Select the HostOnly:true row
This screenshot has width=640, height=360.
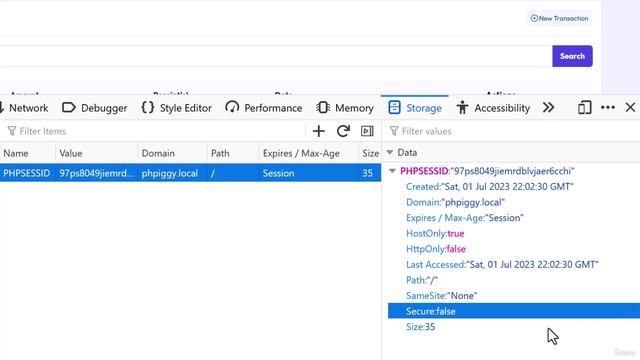(x=514, y=233)
